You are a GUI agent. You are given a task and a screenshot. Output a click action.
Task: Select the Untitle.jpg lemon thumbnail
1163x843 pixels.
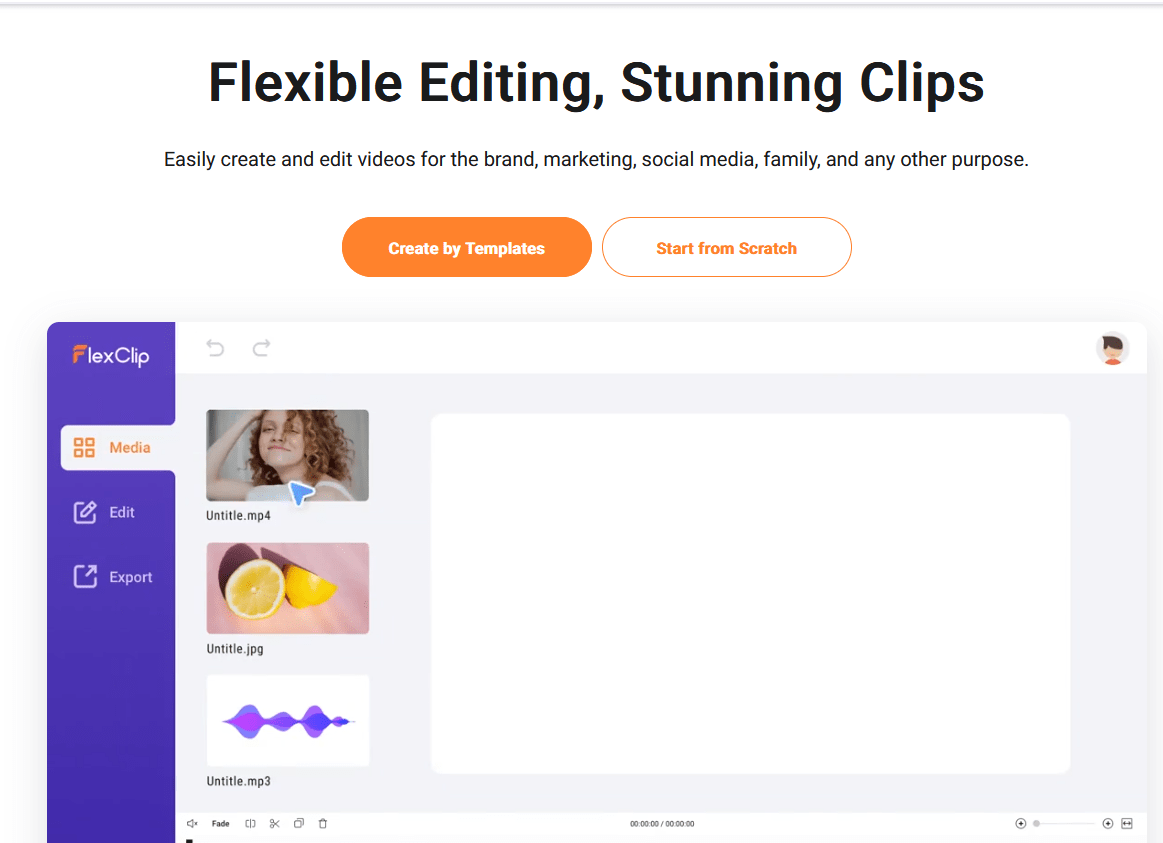click(288, 588)
